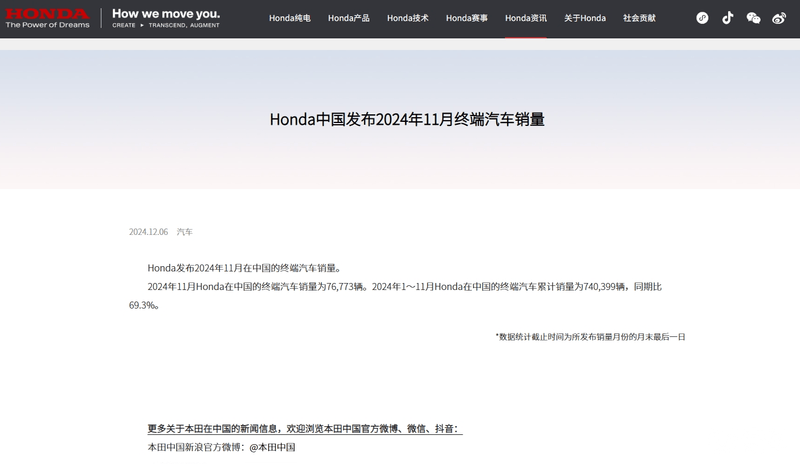Image resolution: width=800 pixels, height=464 pixels.
Task: Open the 社会贡献 menu
Action: 639,18
